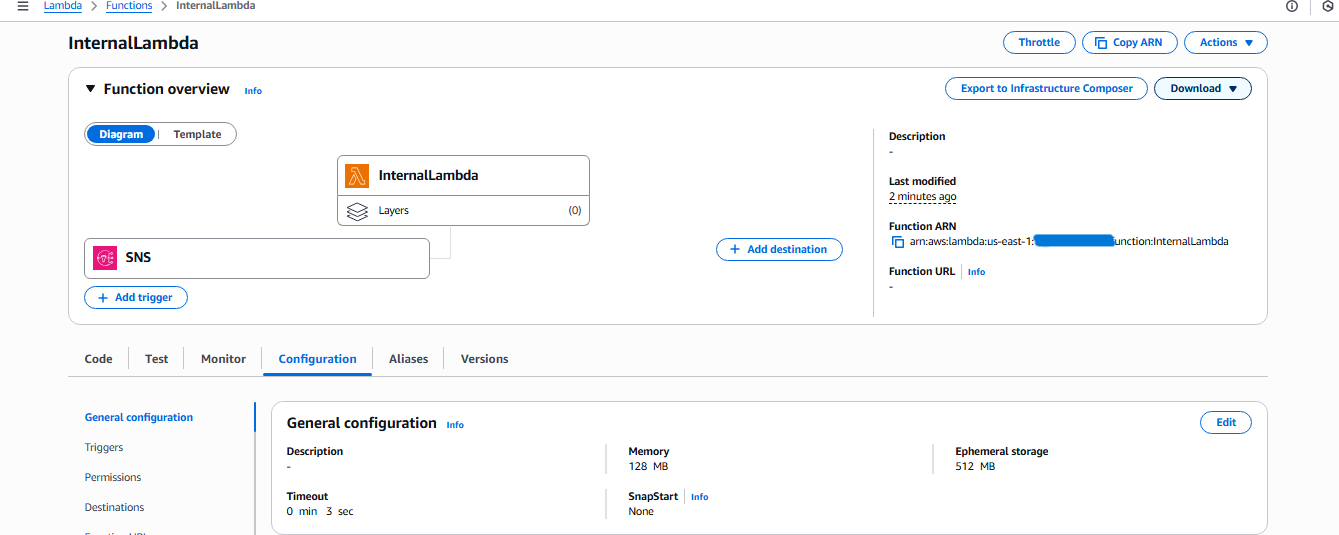Open the hamburger navigation menu
Screen dimensions: 1339x535
pyautogui.click(x=22, y=6)
